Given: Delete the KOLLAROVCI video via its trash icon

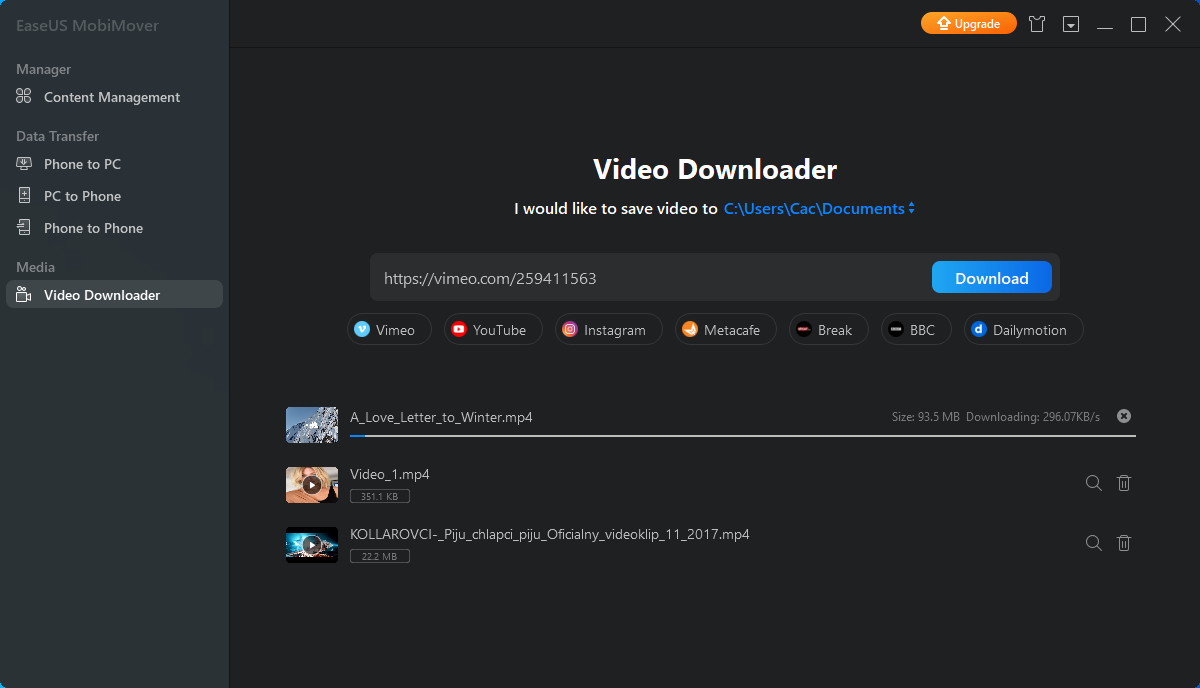Looking at the screenshot, I should (1123, 543).
